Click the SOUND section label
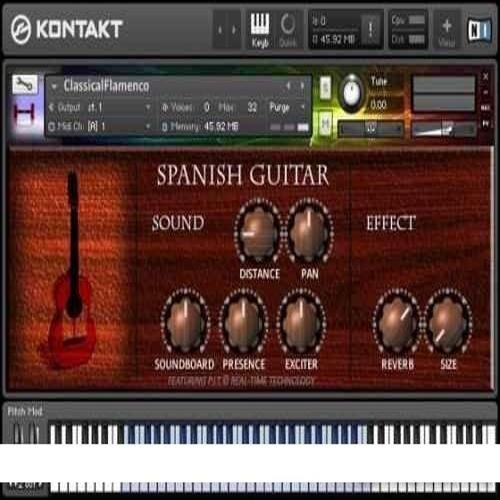 click(178, 222)
